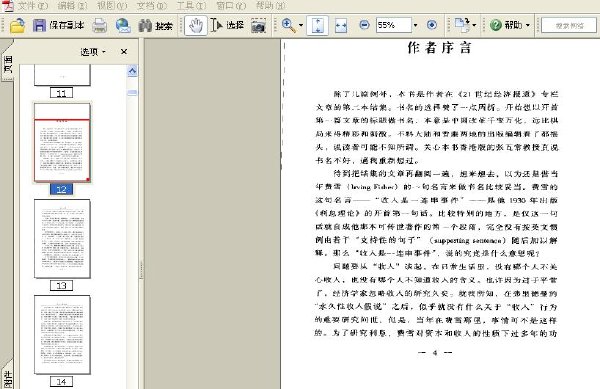Click the save copy floppy icon
600x389 pixels.
39,26
